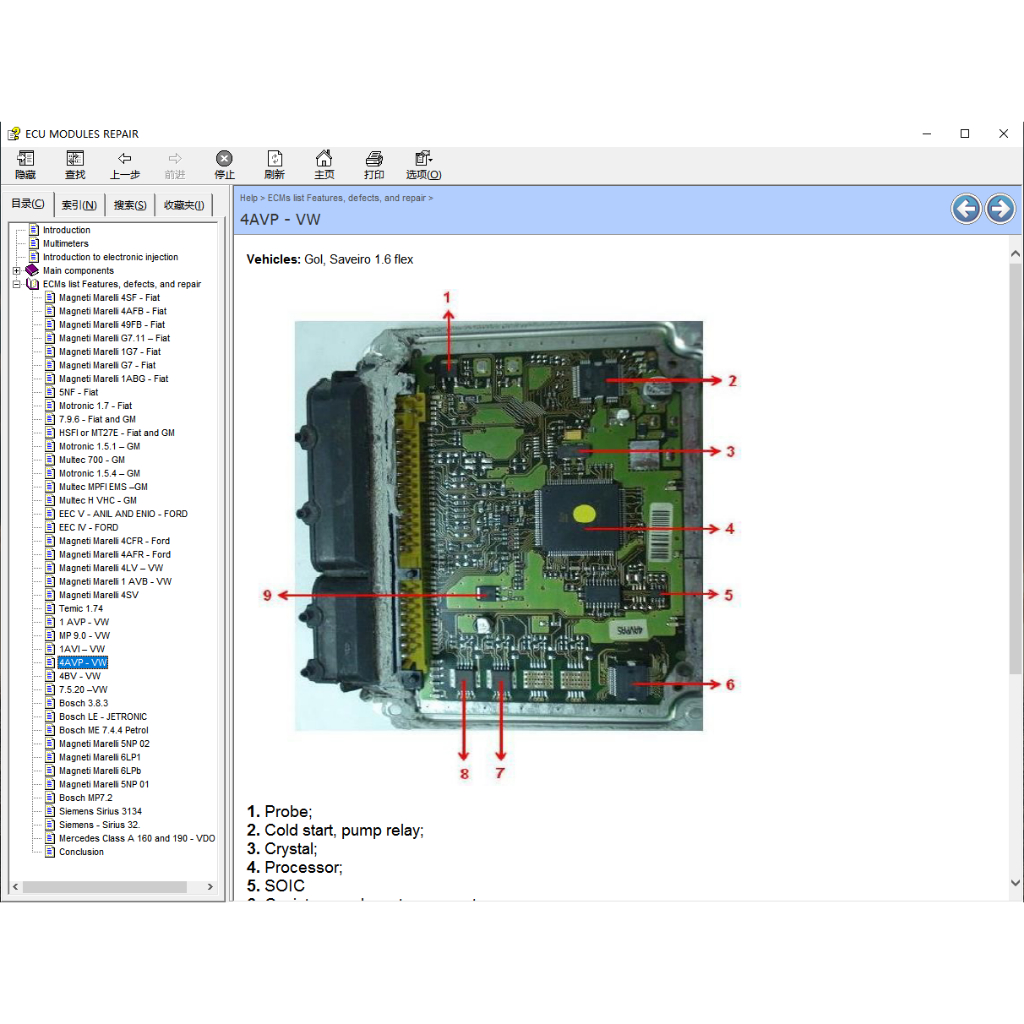Switch to the Index (索引) tab
Viewport: 1024px width, 1024px height.
point(79,205)
